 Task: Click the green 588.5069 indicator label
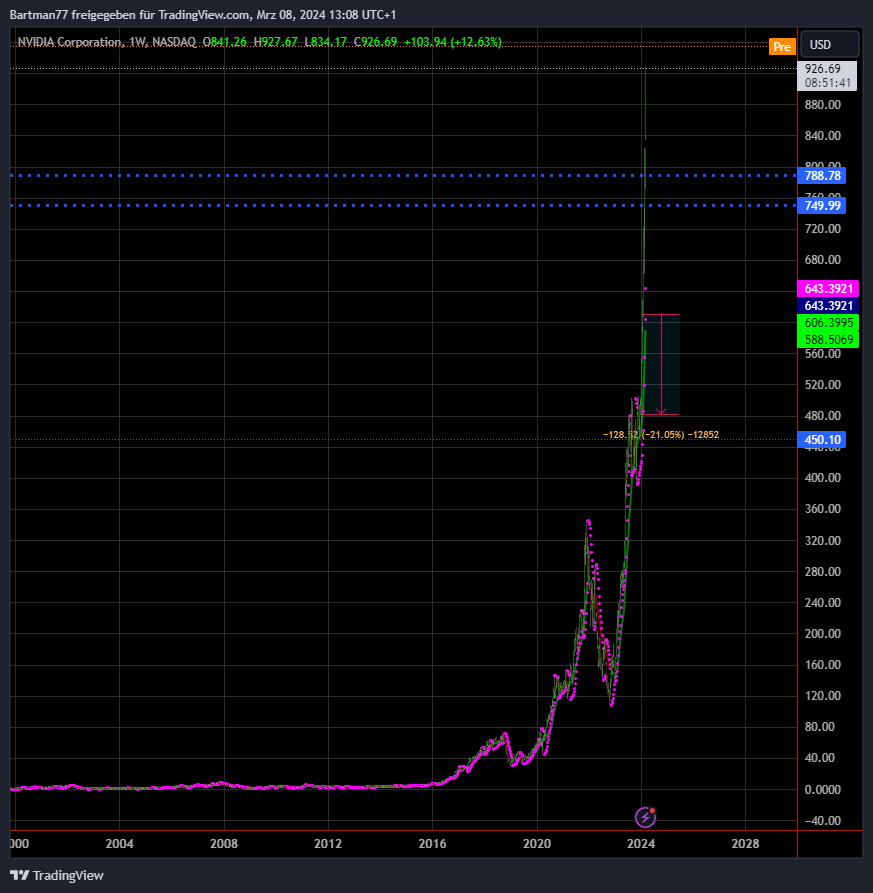[828, 340]
